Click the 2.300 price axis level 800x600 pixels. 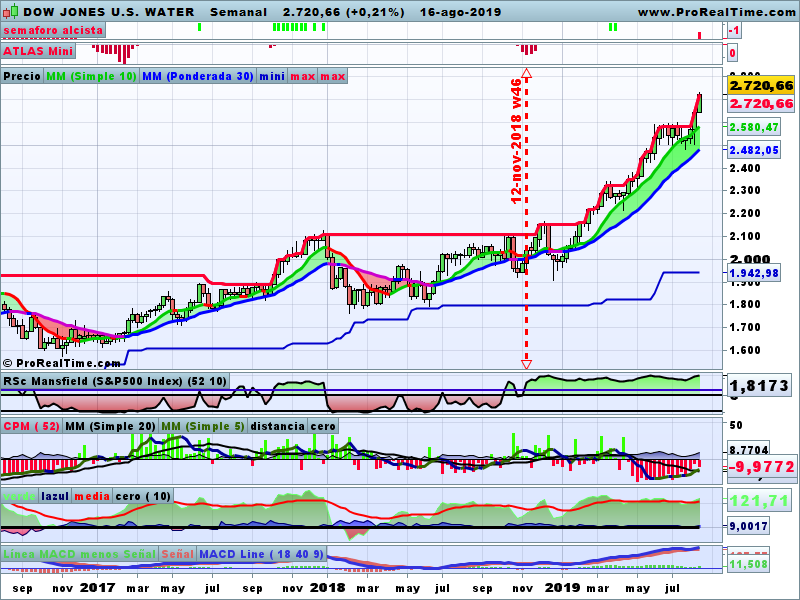coord(745,190)
